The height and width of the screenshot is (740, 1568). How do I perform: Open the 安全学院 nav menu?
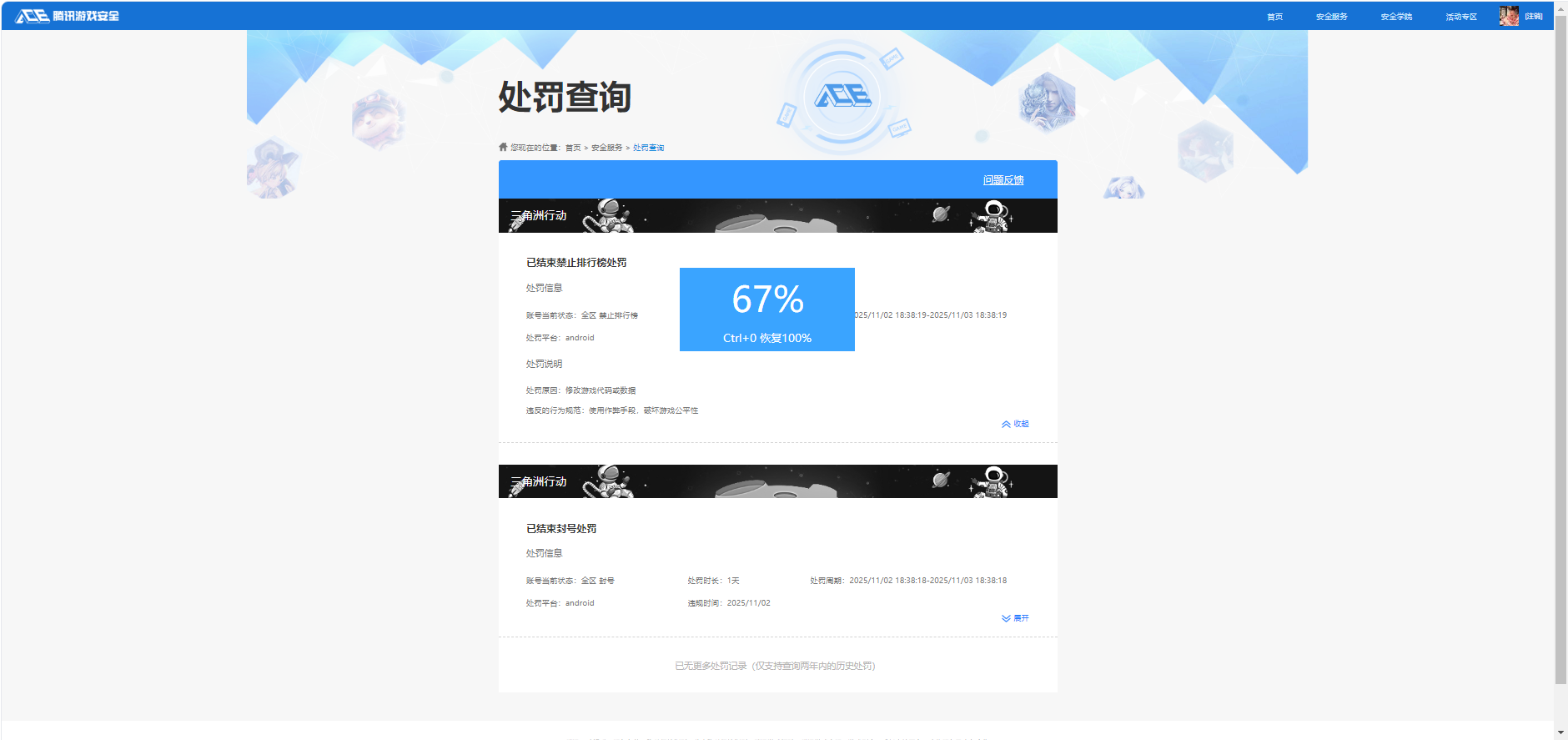coord(1396,17)
